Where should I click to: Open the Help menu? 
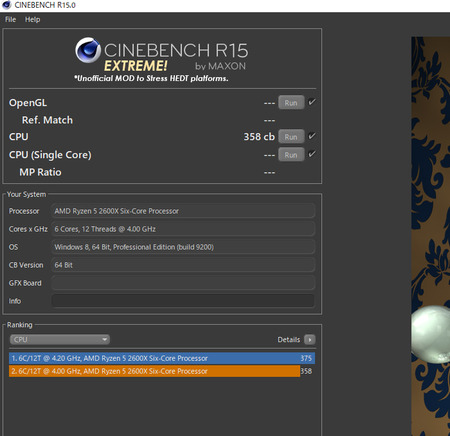click(33, 19)
